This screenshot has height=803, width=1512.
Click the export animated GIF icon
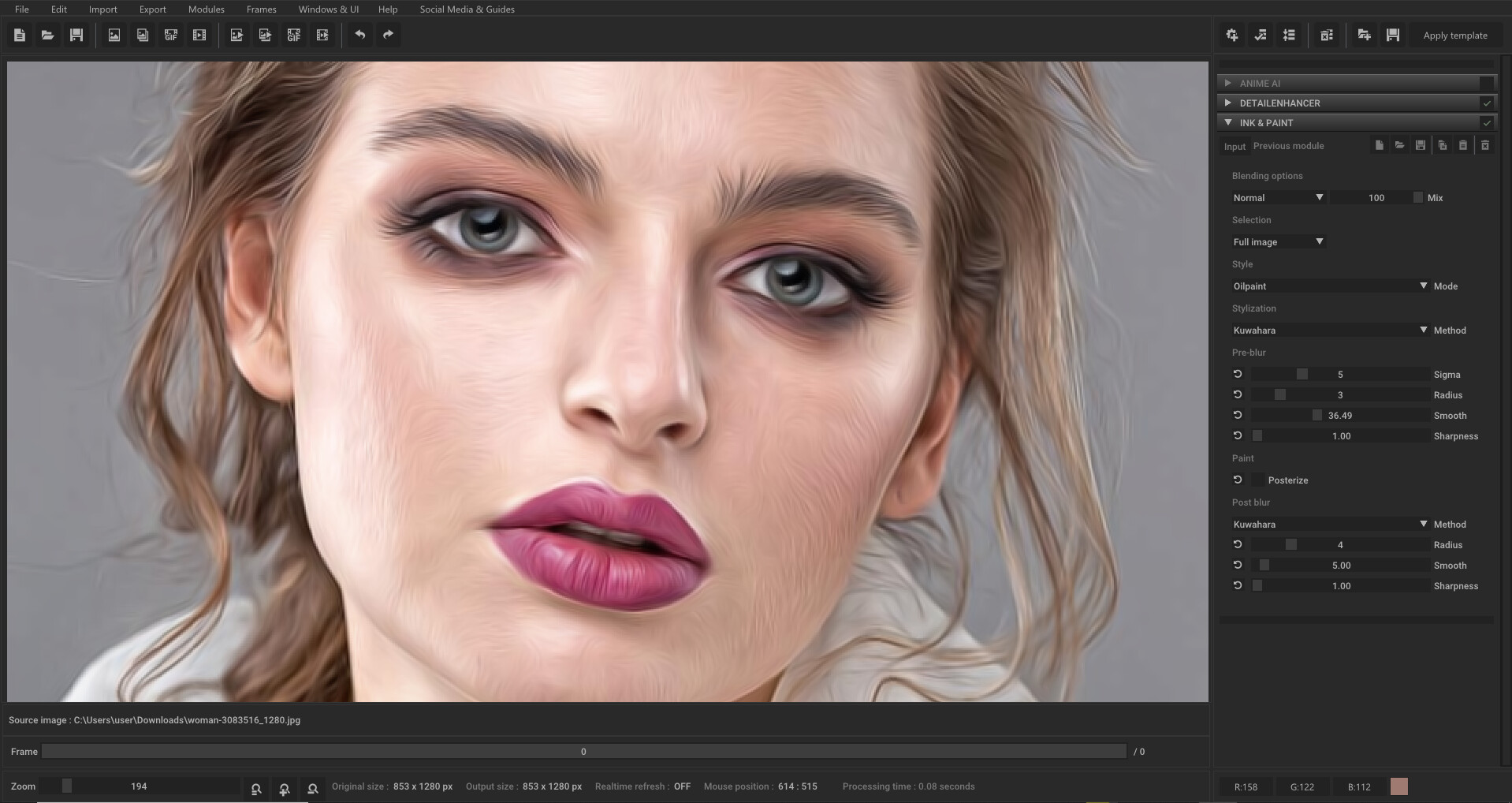(294, 35)
